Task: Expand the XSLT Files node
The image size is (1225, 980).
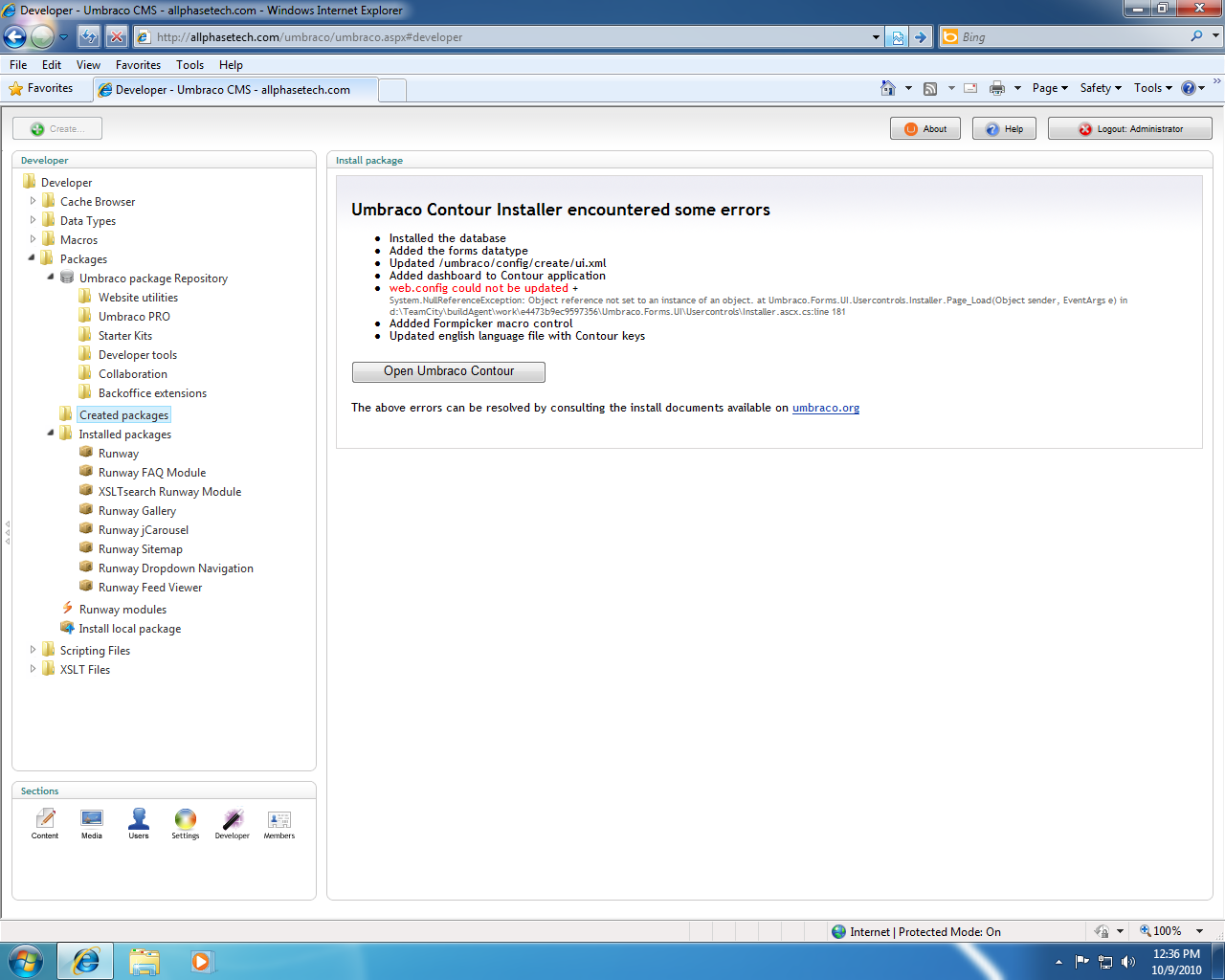Action: [33, 669]
